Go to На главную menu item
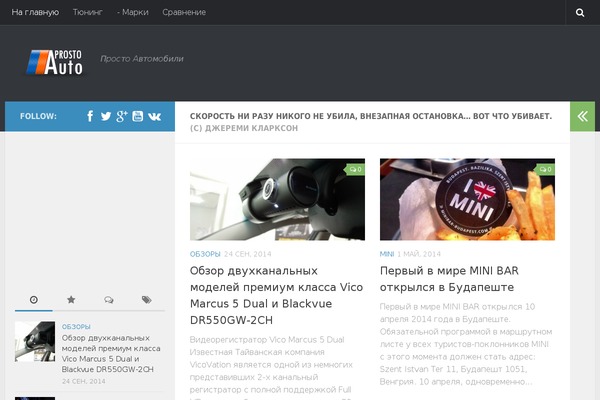The width and height of the screenshot is (600, 400). [x=35, y=12]
